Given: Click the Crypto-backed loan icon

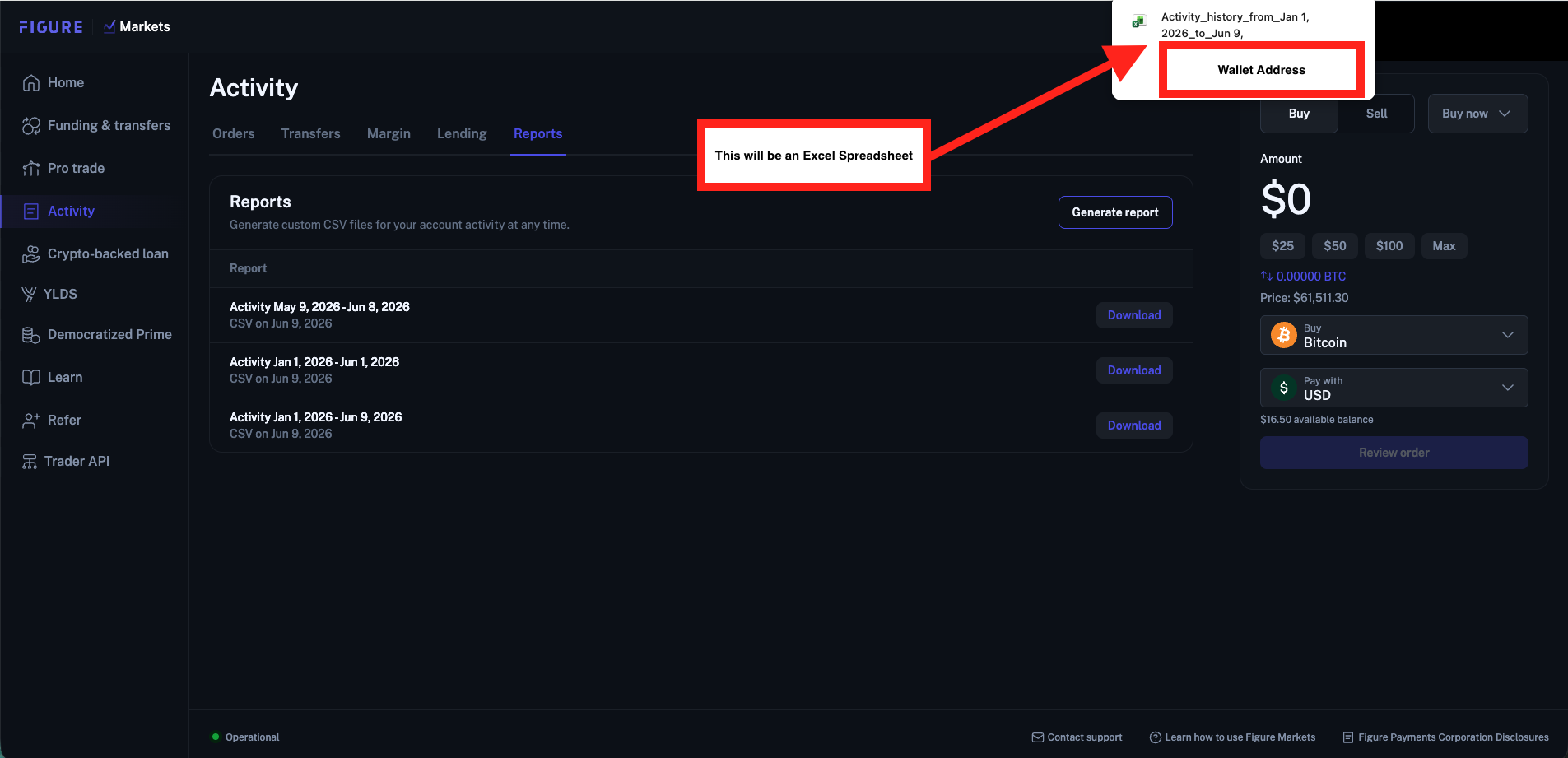Looking at the screenshot, I should click(31, 254).
